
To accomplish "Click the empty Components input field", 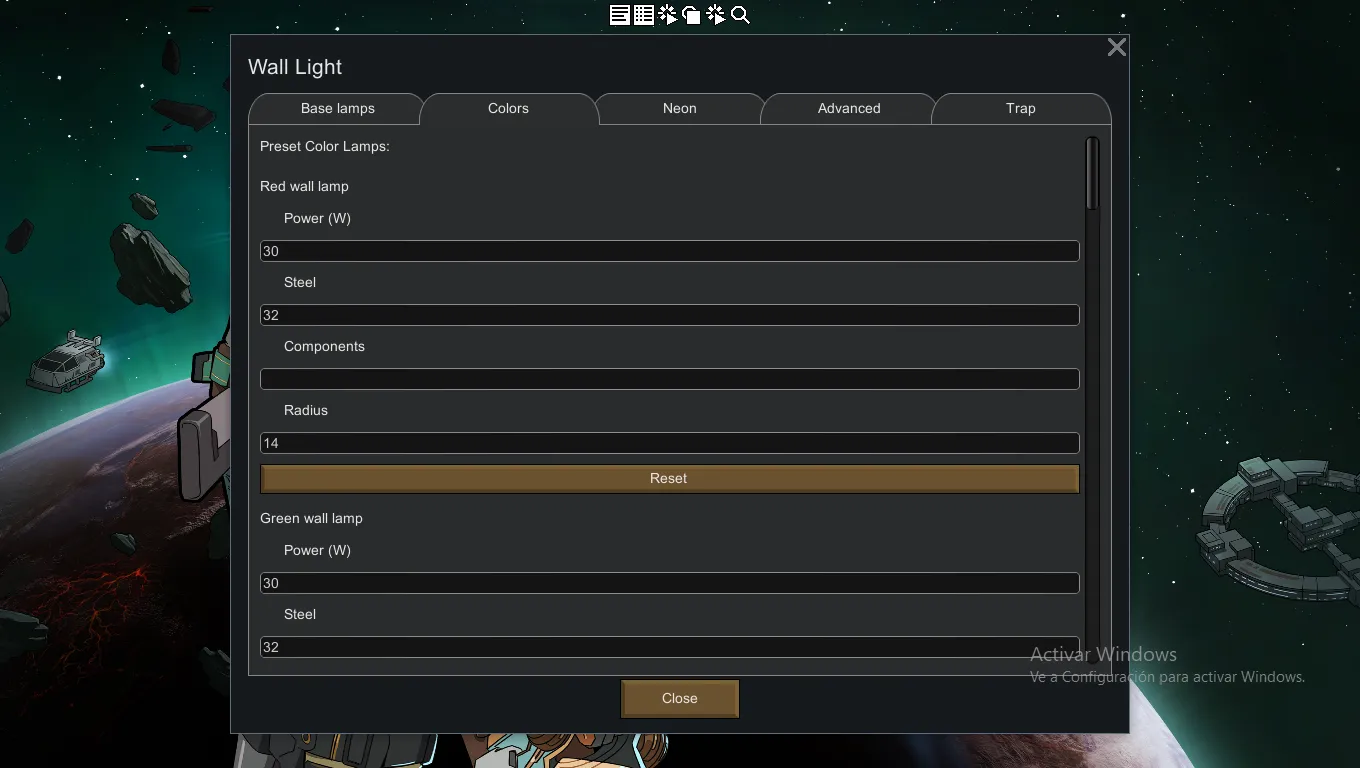I will tap(670, 379).
